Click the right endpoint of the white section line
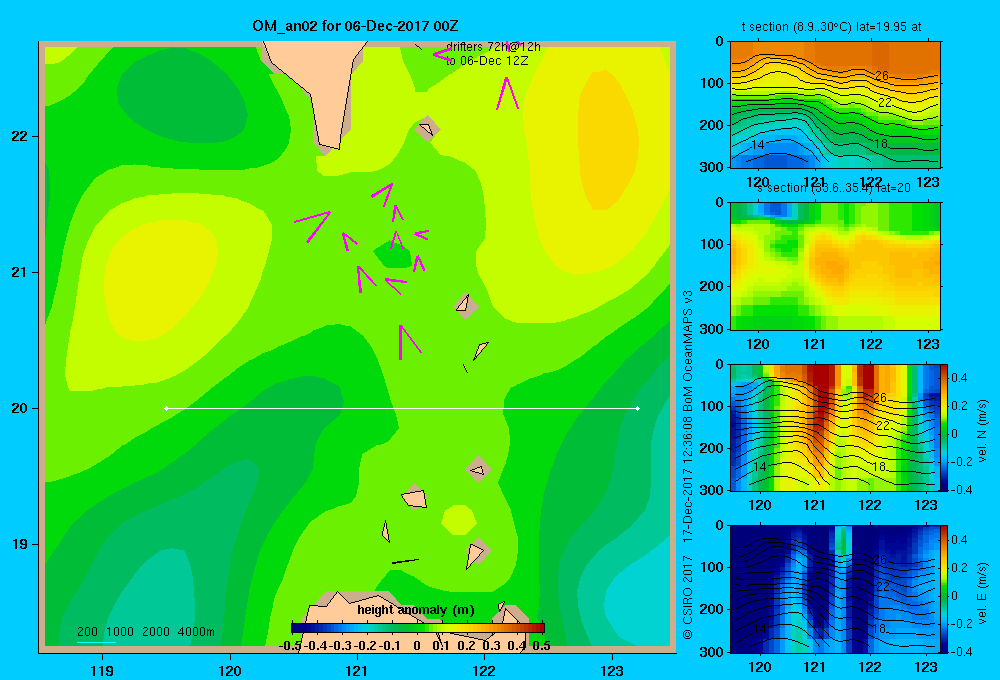 [638, 408]
